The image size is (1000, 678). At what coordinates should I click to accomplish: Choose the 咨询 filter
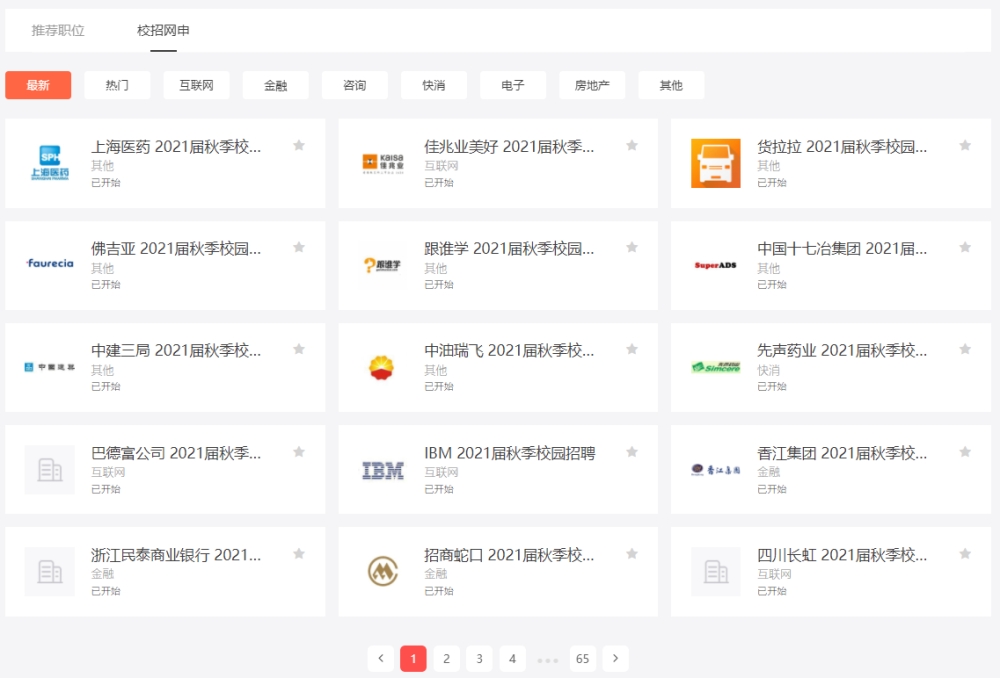click(x=355, y=85)
